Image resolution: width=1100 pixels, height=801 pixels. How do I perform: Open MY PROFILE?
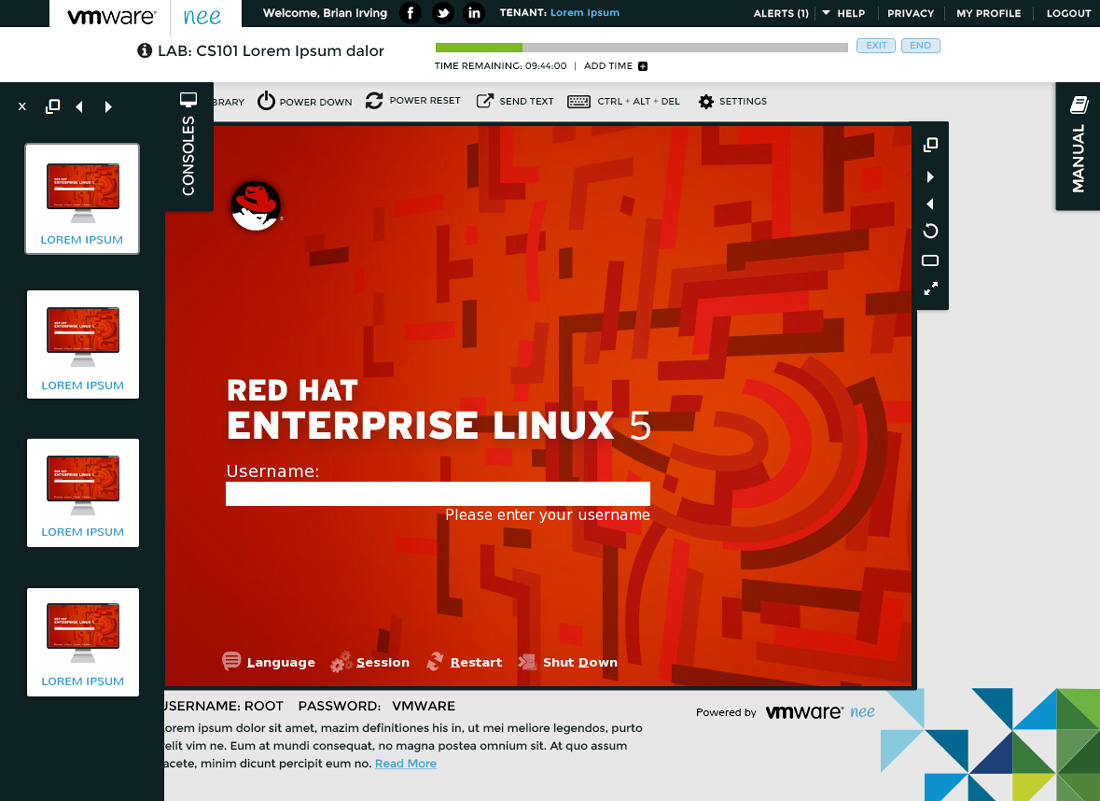coord(988,13)
